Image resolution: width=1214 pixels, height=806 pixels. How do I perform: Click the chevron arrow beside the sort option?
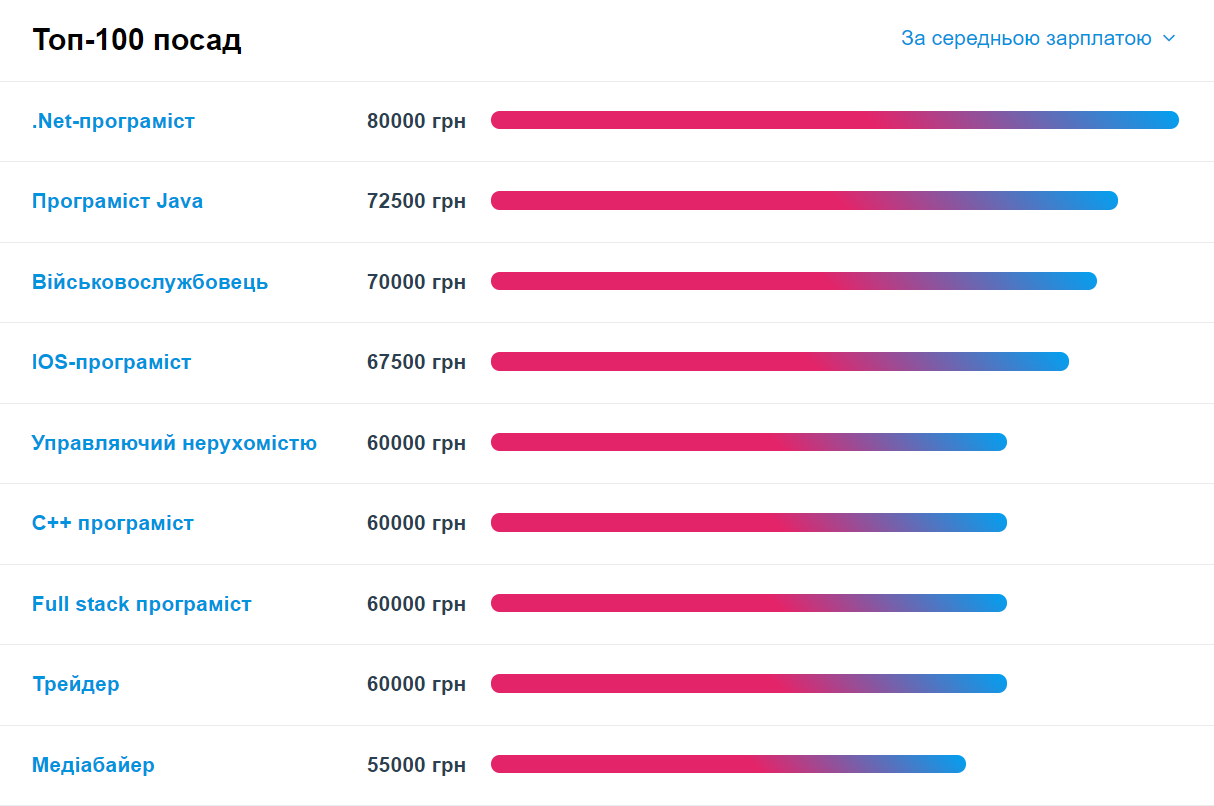pyautogui.click(x=1169, y=39)
